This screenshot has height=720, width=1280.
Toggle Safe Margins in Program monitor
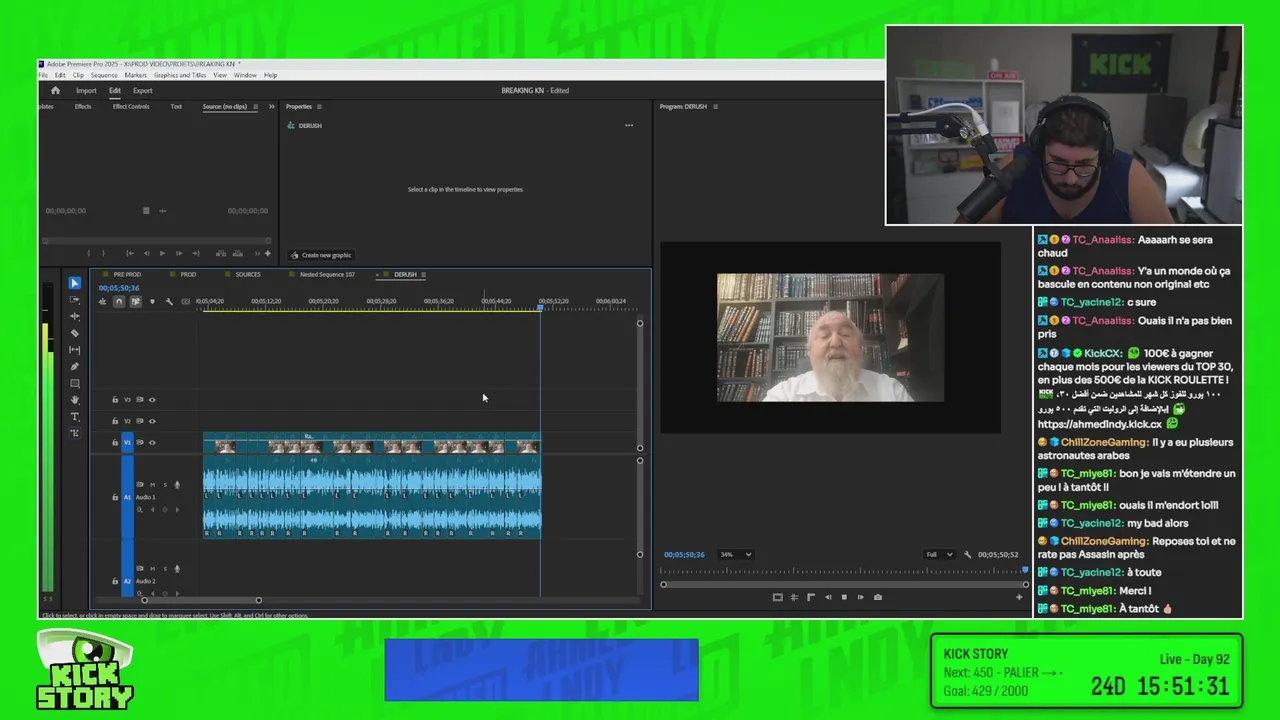(x=777, y=597)
